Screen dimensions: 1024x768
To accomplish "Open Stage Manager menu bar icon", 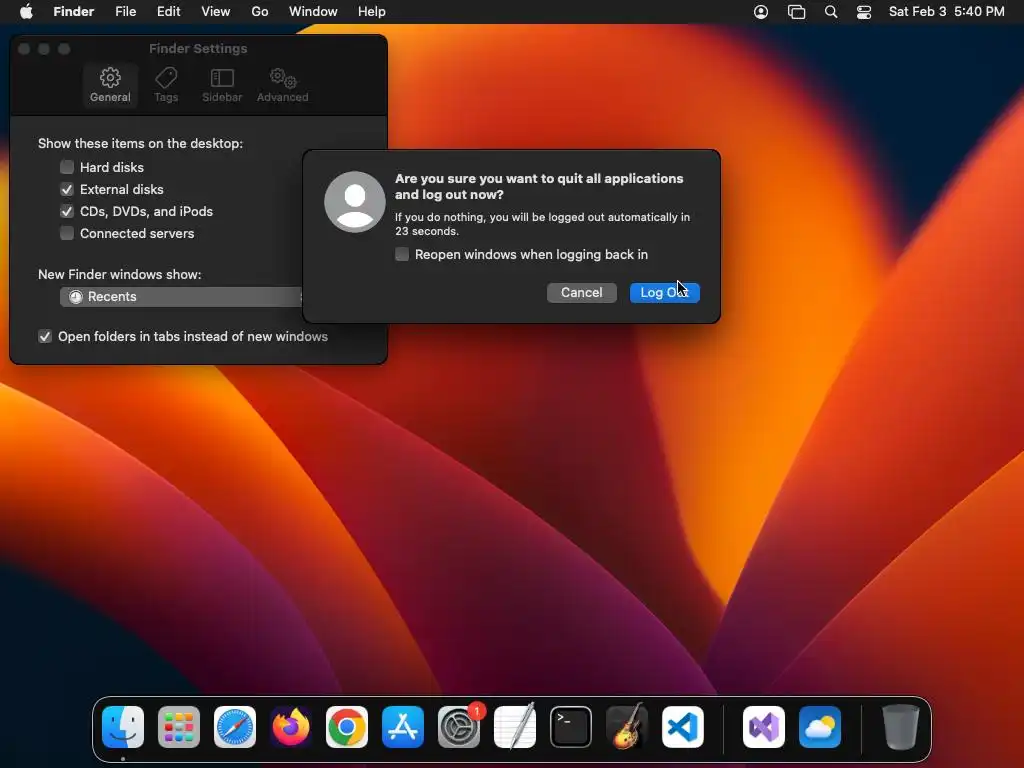I will tap(796, 12).
